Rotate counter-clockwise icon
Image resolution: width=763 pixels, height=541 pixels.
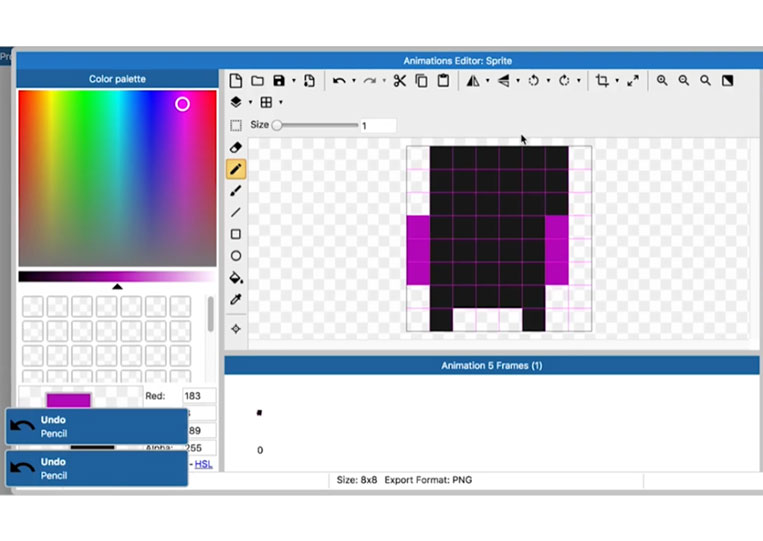tap(534, 81)
